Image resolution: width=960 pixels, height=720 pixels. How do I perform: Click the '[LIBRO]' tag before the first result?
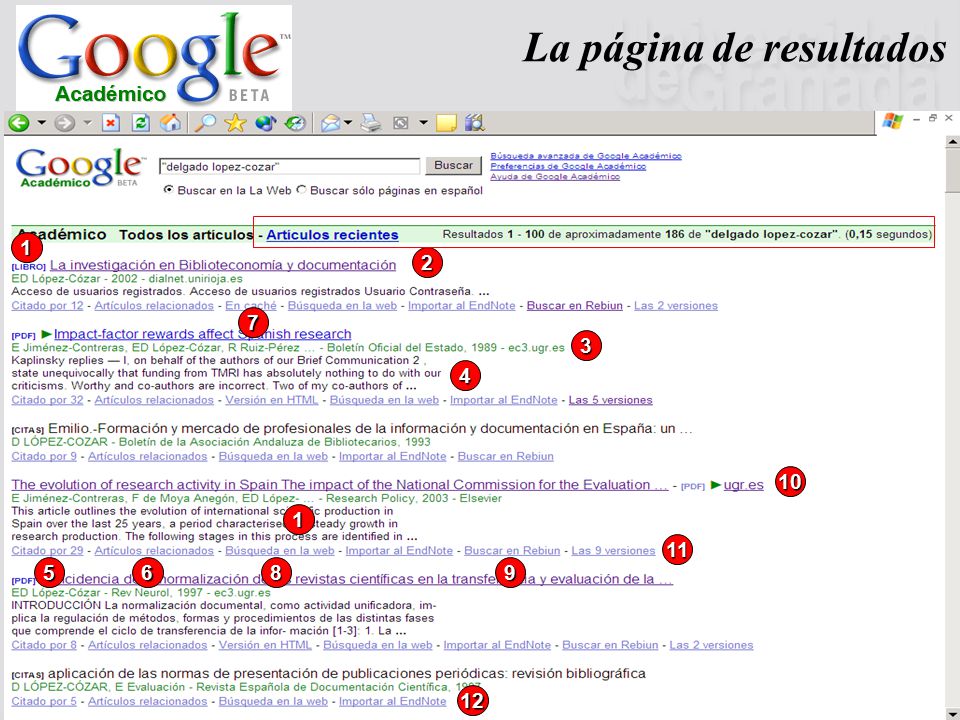click(29, 267)
